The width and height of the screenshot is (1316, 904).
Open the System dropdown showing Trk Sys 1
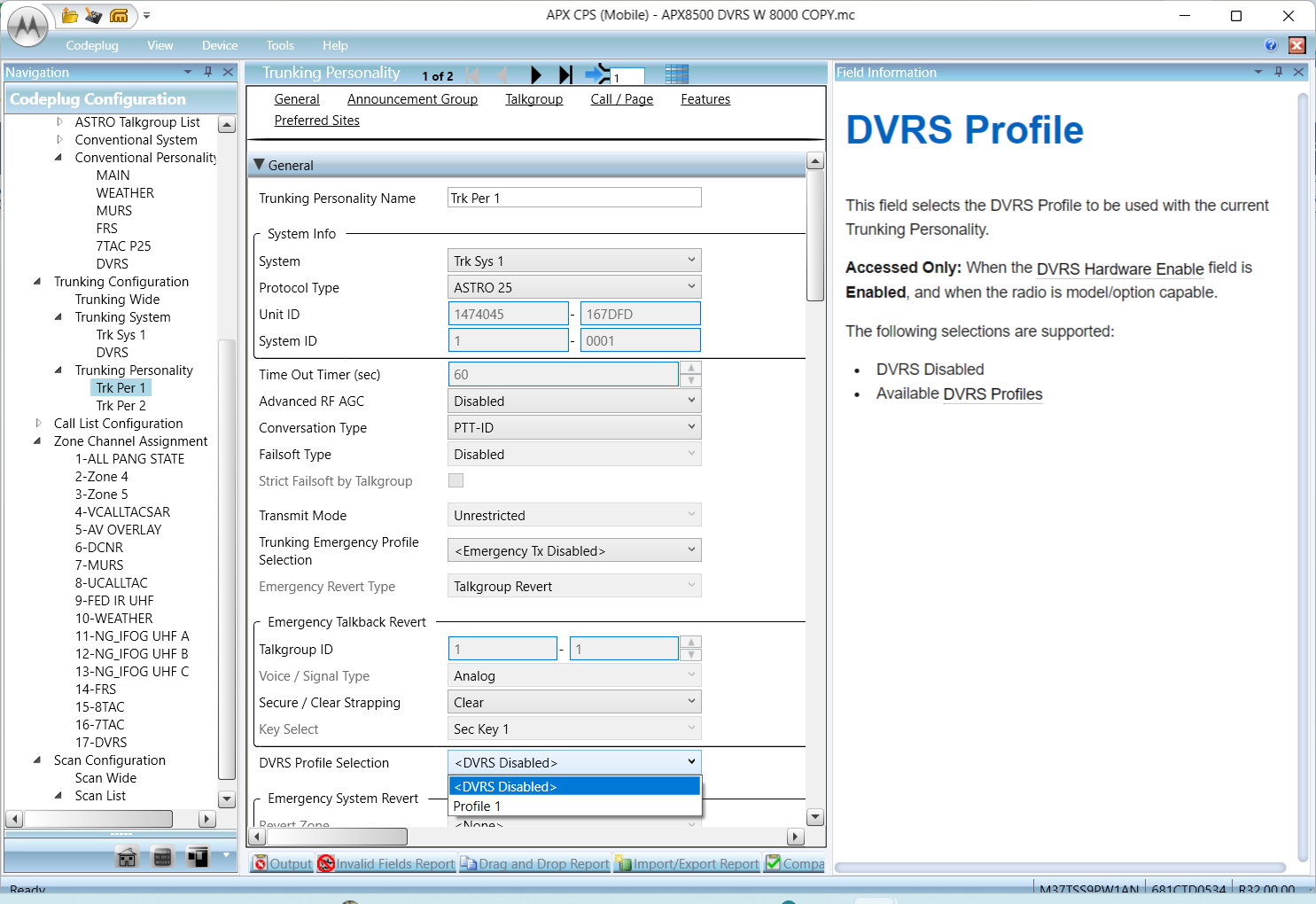pyautogui.click(x=574, y=261)
